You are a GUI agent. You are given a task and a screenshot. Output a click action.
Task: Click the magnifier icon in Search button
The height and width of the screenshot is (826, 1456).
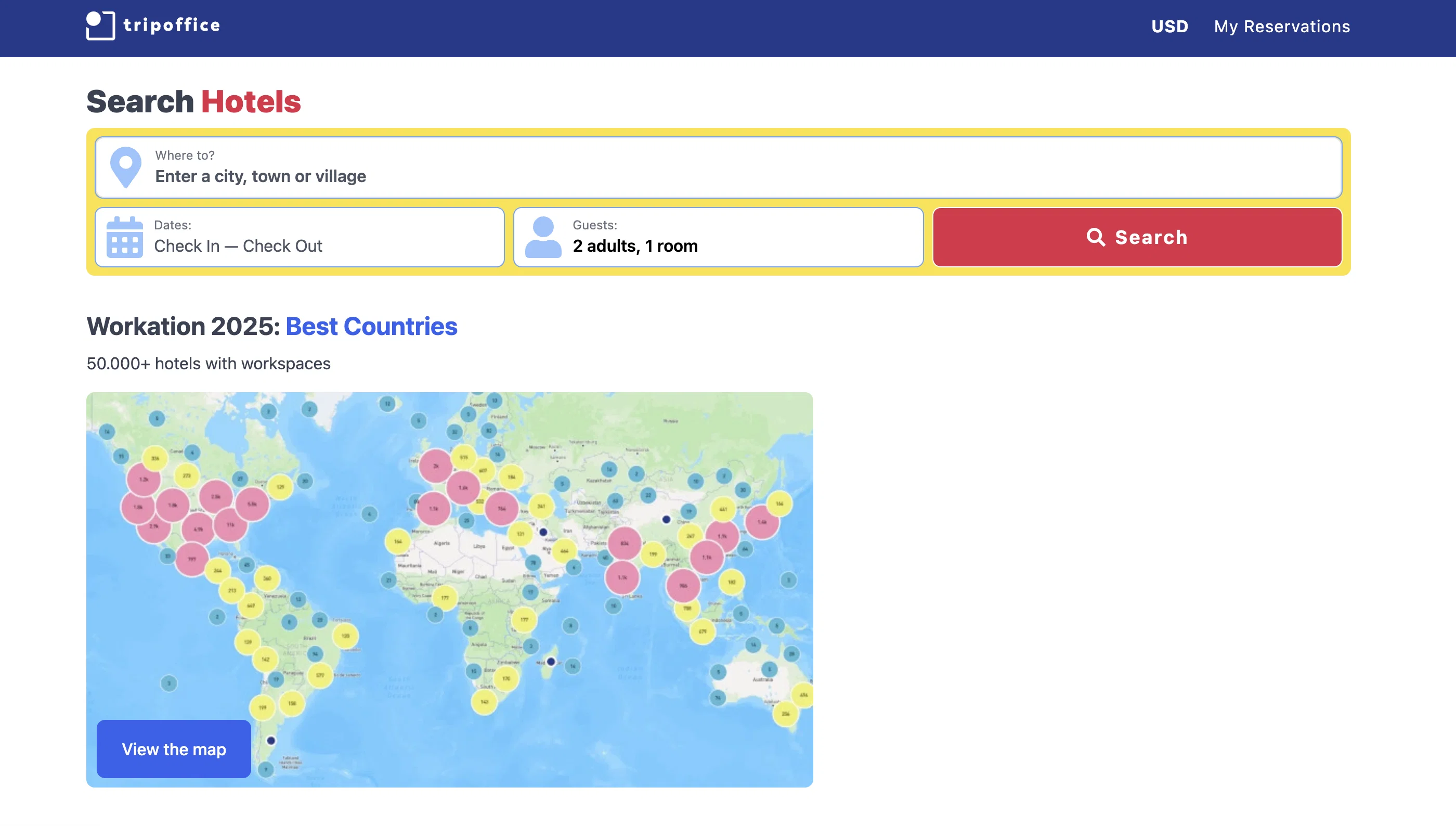click(x=1096, y=237)
